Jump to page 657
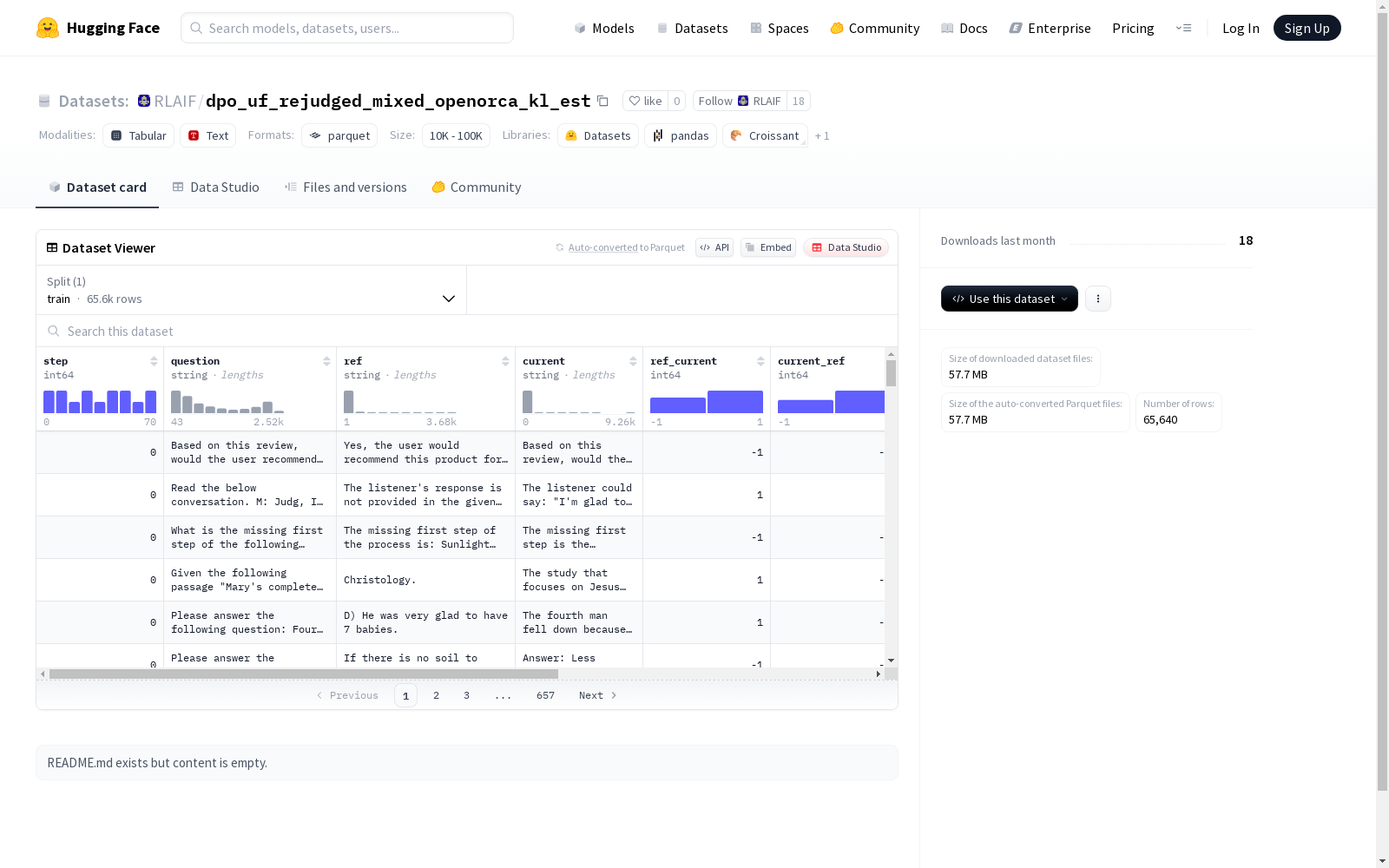The image size is (1389, 868). coord(545,695)
